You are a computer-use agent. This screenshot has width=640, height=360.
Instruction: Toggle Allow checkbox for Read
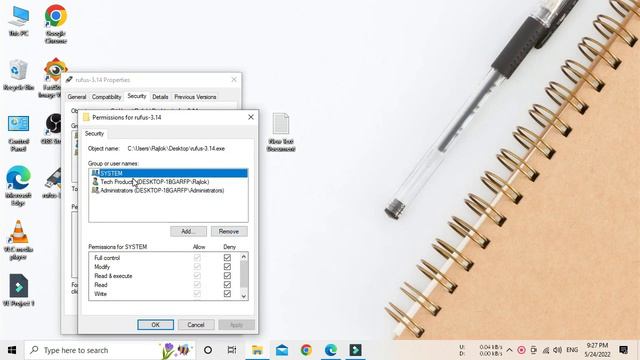[197, 284]
